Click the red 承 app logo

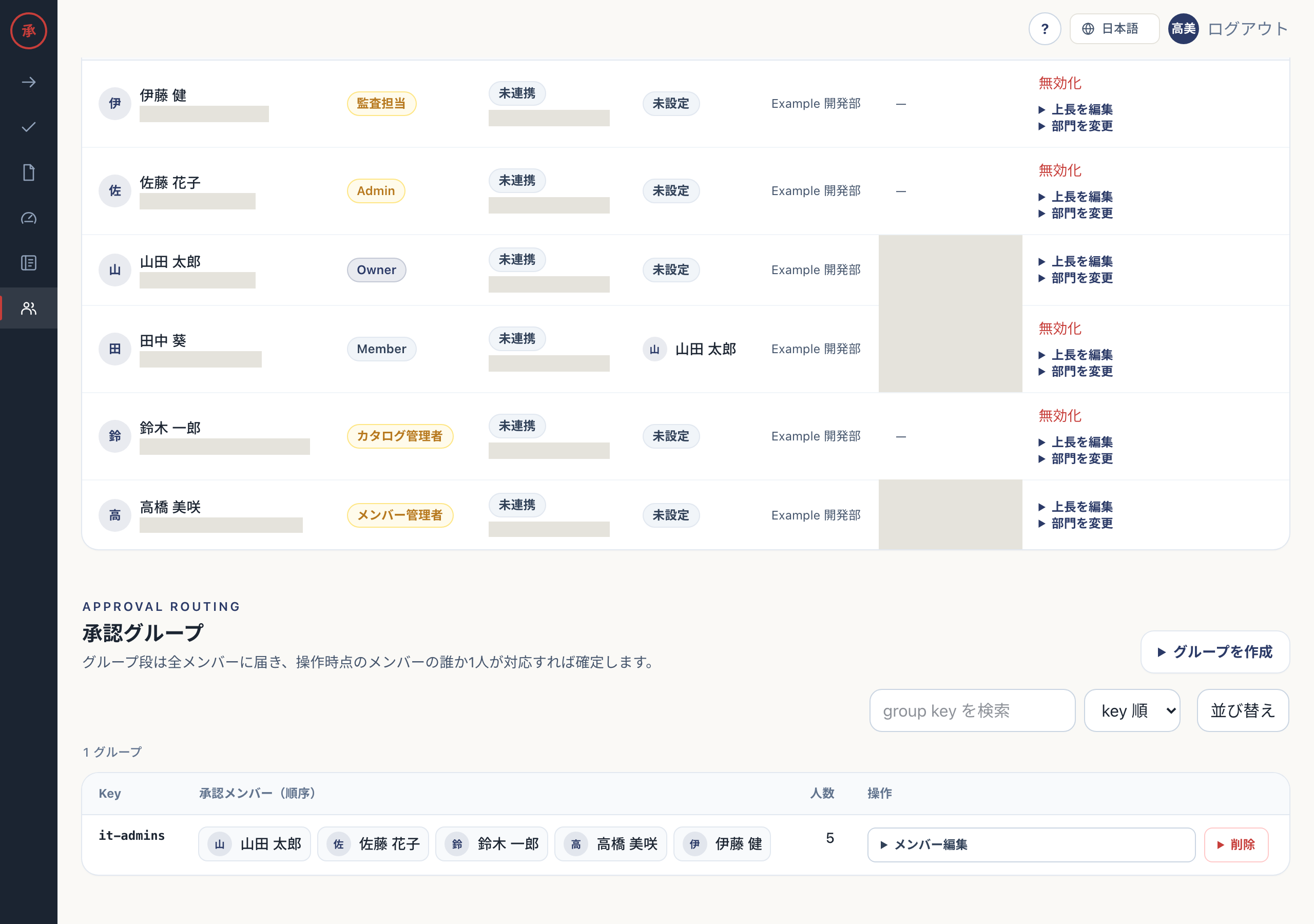click(x=29, y=31)
